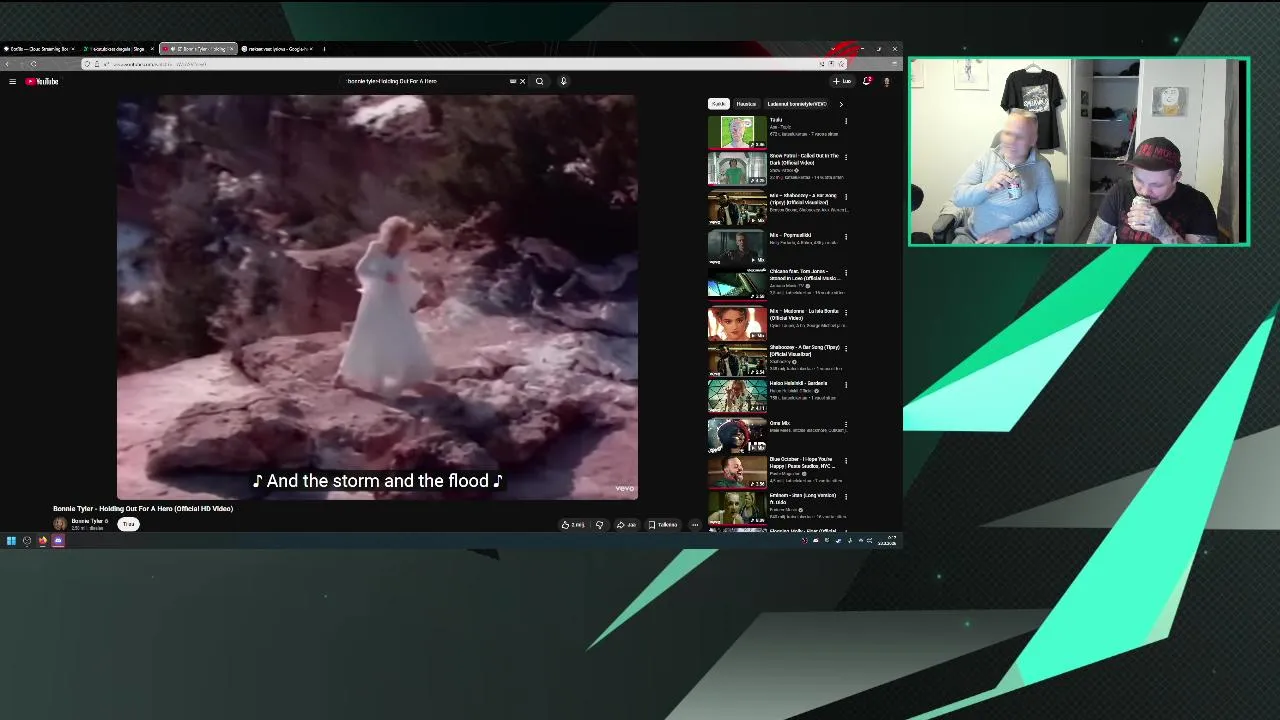The width and height of the screenshot is (1280, 720).
Task: Open options menu for Eminem Stan video
Action: (x=846, y=496)
